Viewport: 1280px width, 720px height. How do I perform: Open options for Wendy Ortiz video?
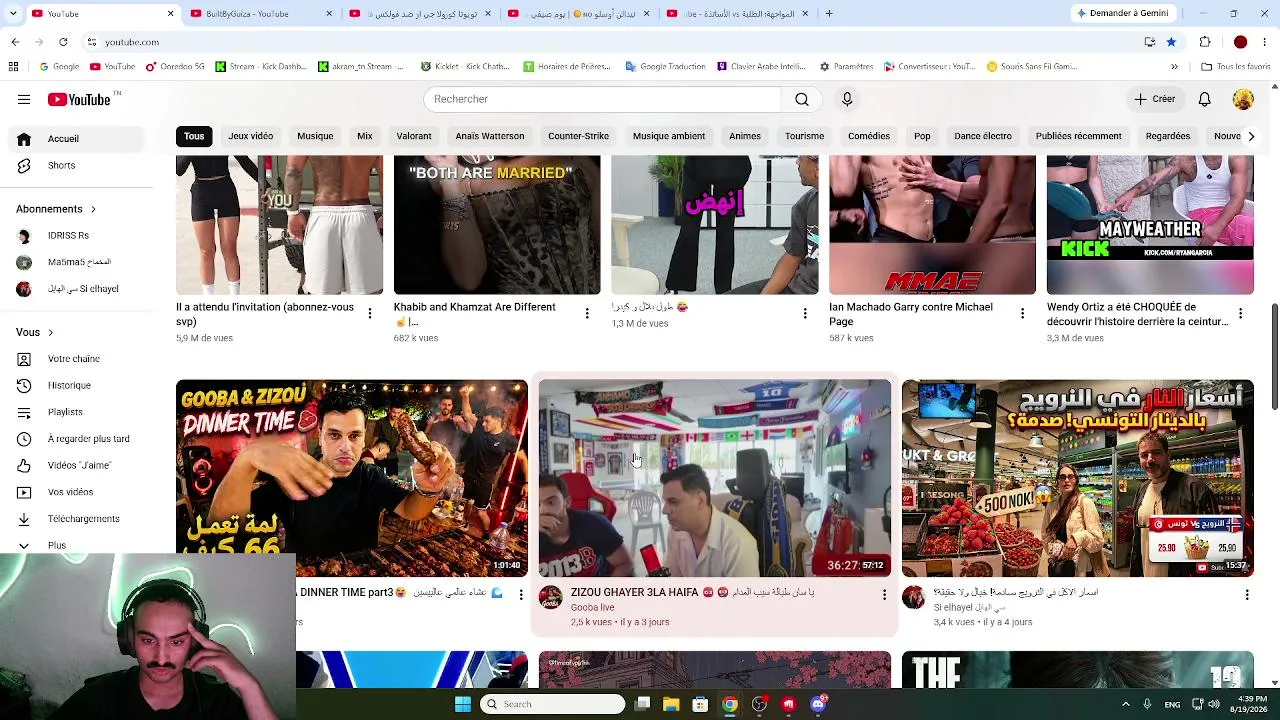(x=1240, y=314)
